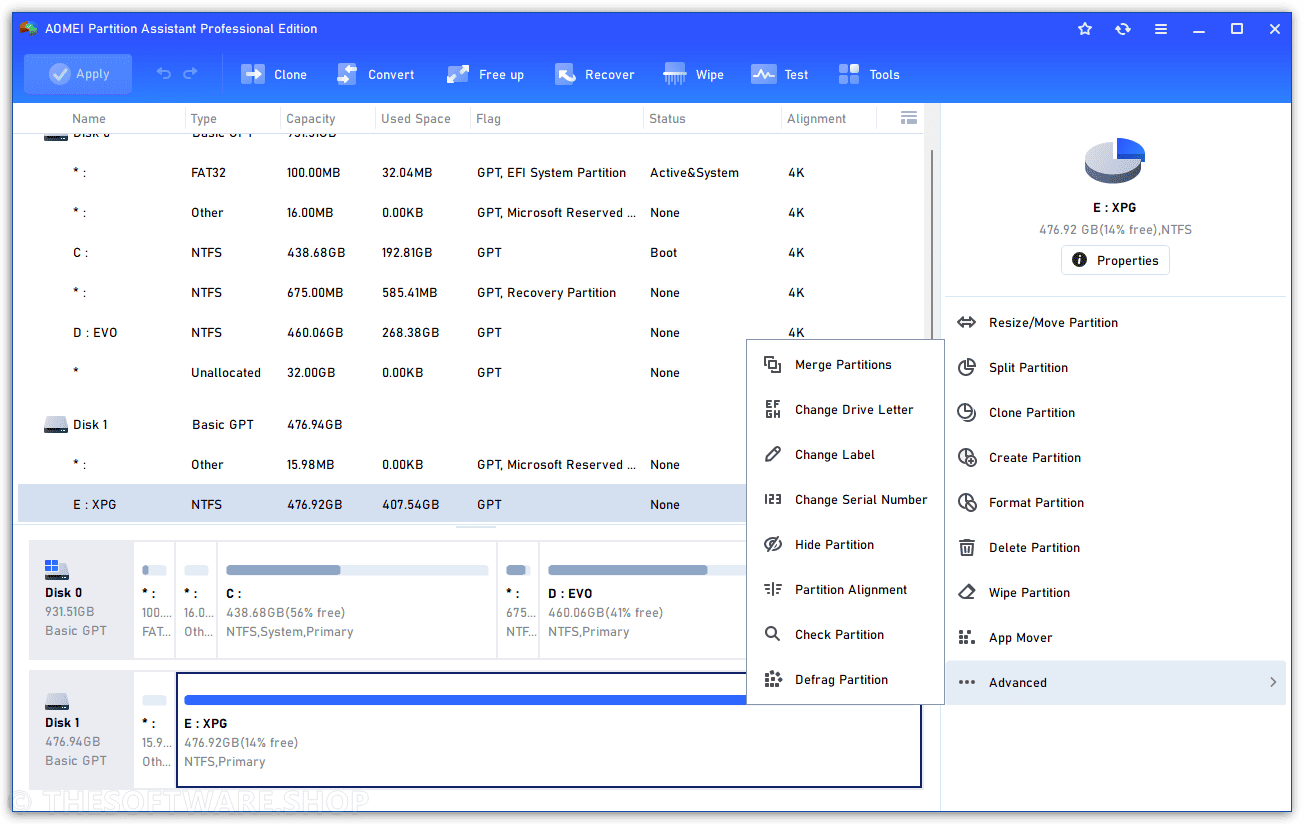Image resolution: width=1304 pixels, height=824 pixels.
Task: Open the Test toolbar item
Action: coord(780,74)
